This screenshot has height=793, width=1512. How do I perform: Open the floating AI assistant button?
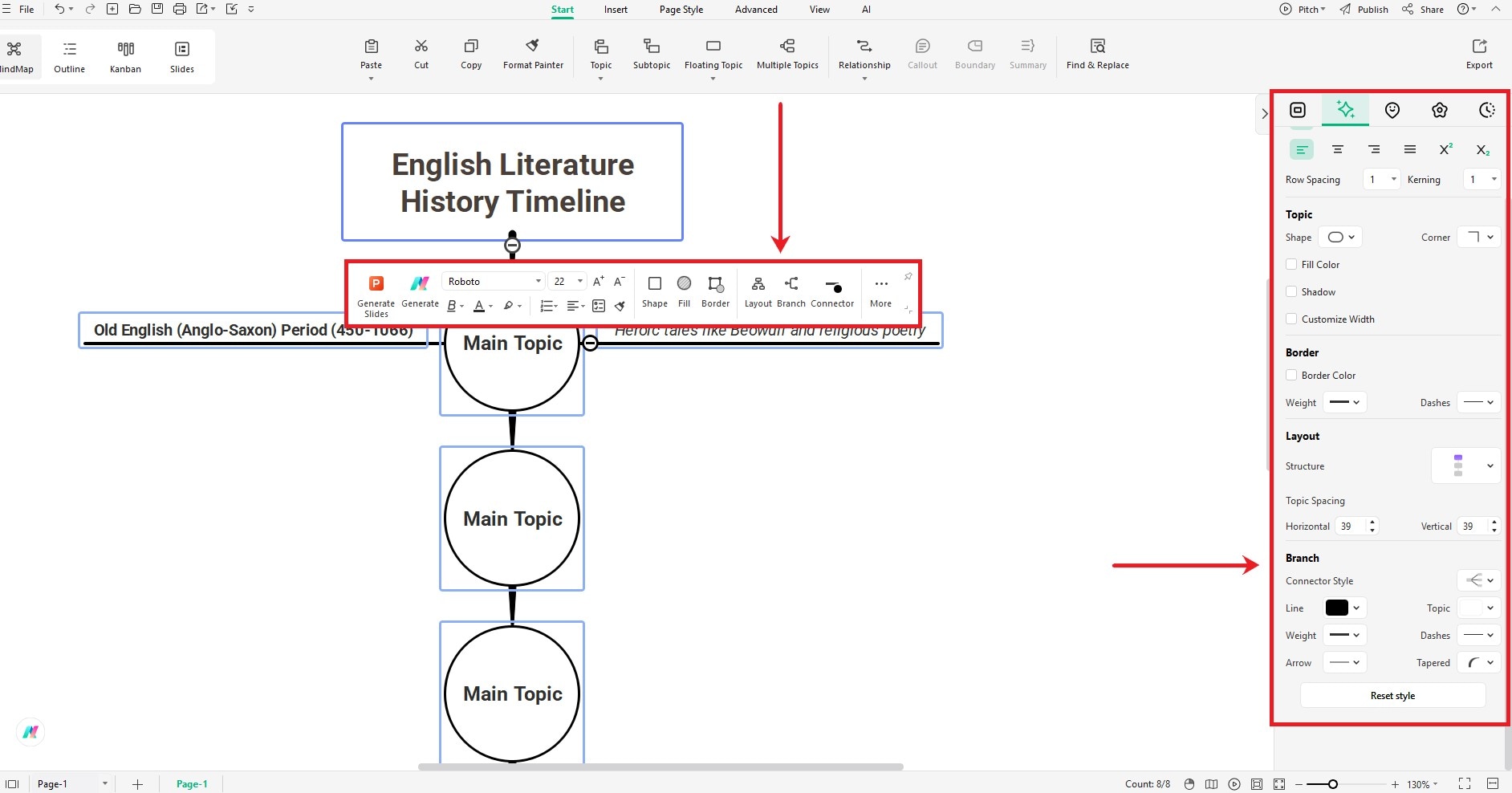30,732
